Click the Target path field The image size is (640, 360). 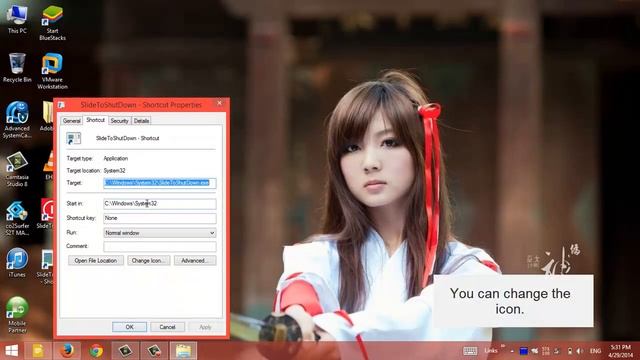click(x=160, y=183)
